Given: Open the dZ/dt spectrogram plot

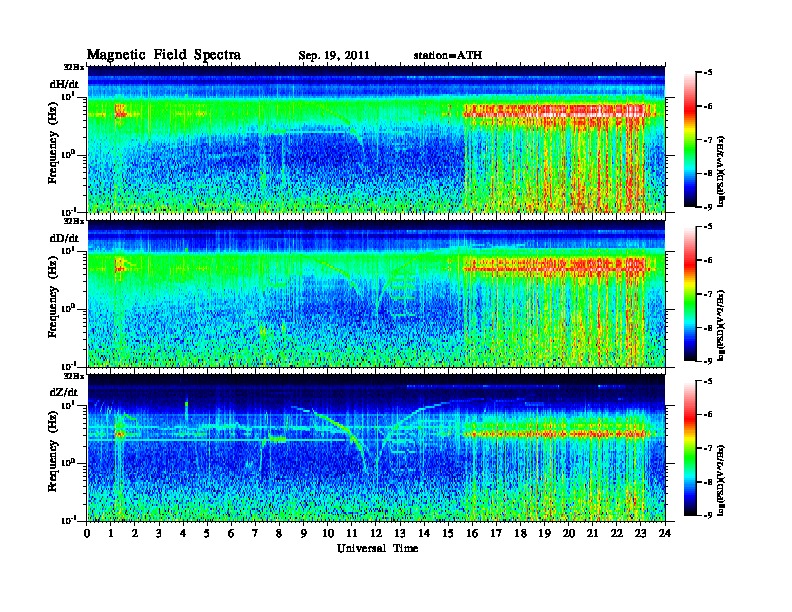Looking at the screenshot, I should (x=376, y=447).
